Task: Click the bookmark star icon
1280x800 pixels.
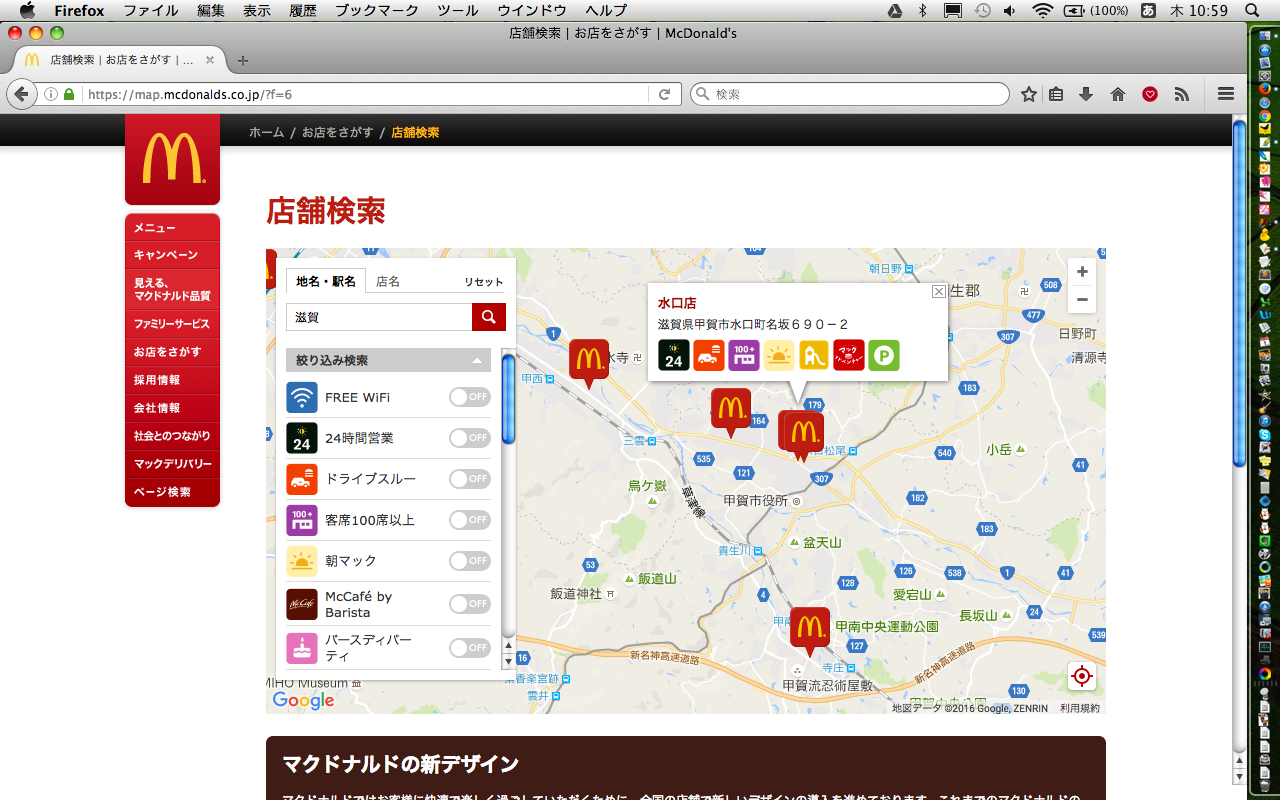Action: [x=1029, y=94]
